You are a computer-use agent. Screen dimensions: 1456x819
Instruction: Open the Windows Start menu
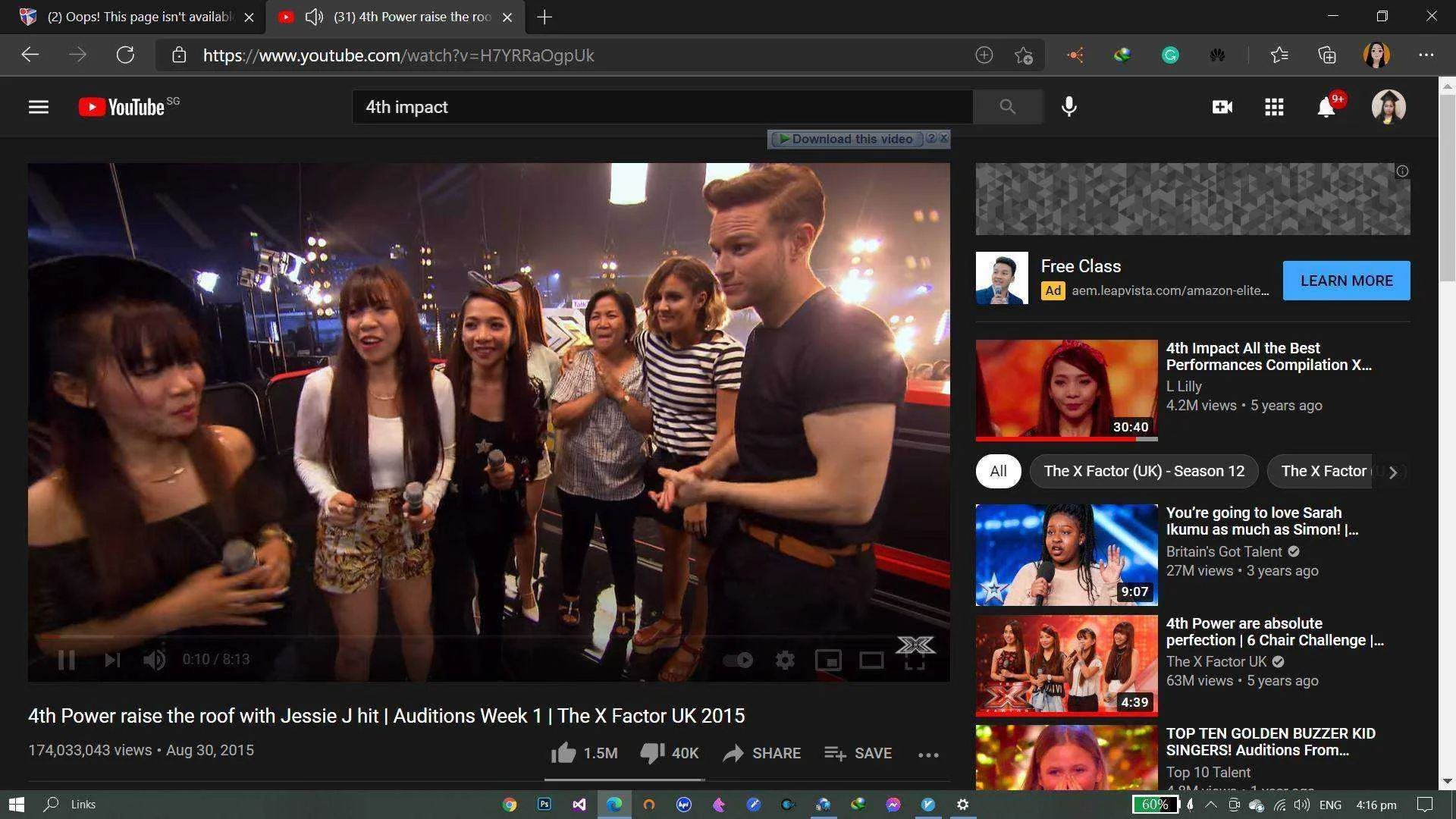coord(16,804)
